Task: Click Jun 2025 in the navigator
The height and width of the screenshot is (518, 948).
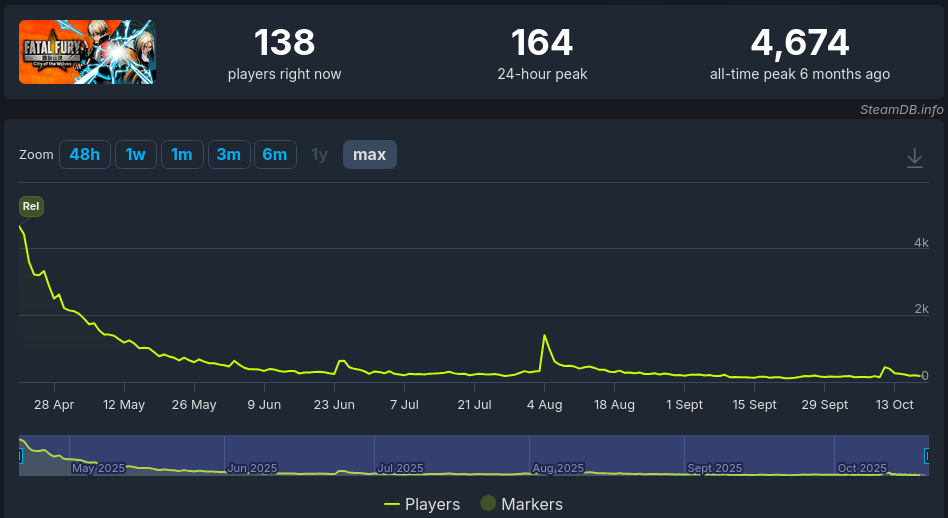Action: [252, 468]
